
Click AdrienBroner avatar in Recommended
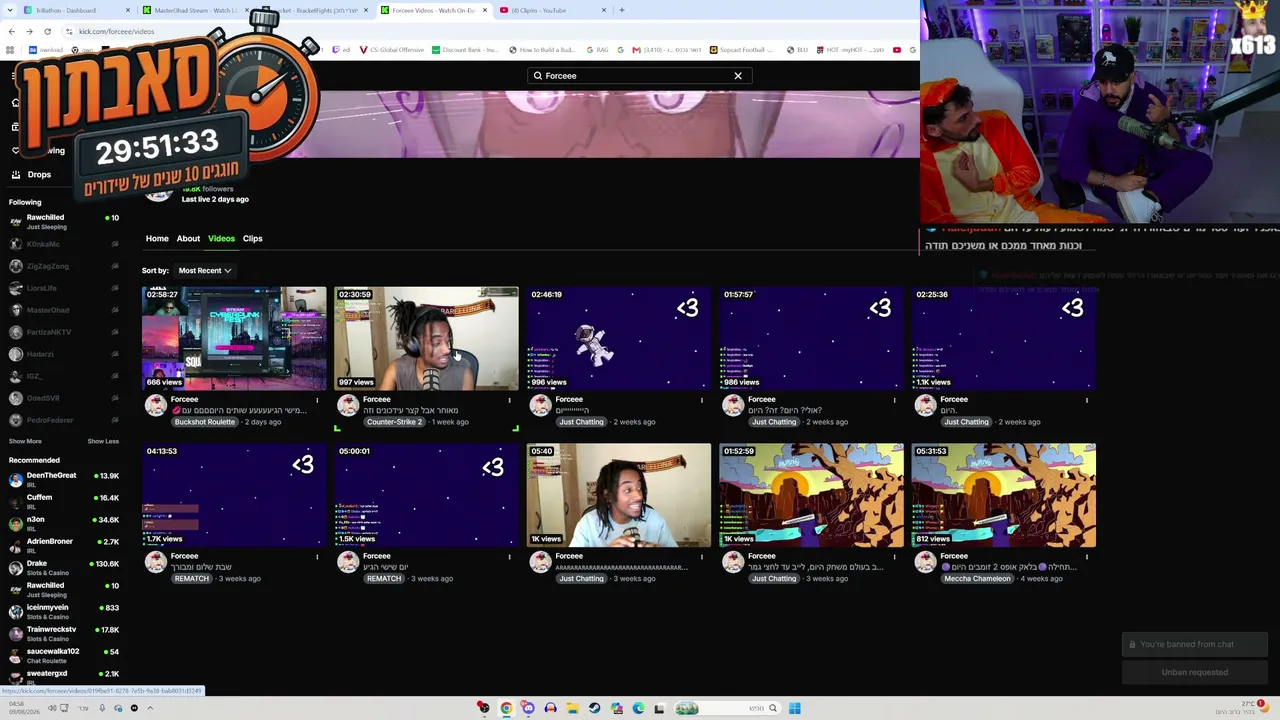[x=15, y=546]
